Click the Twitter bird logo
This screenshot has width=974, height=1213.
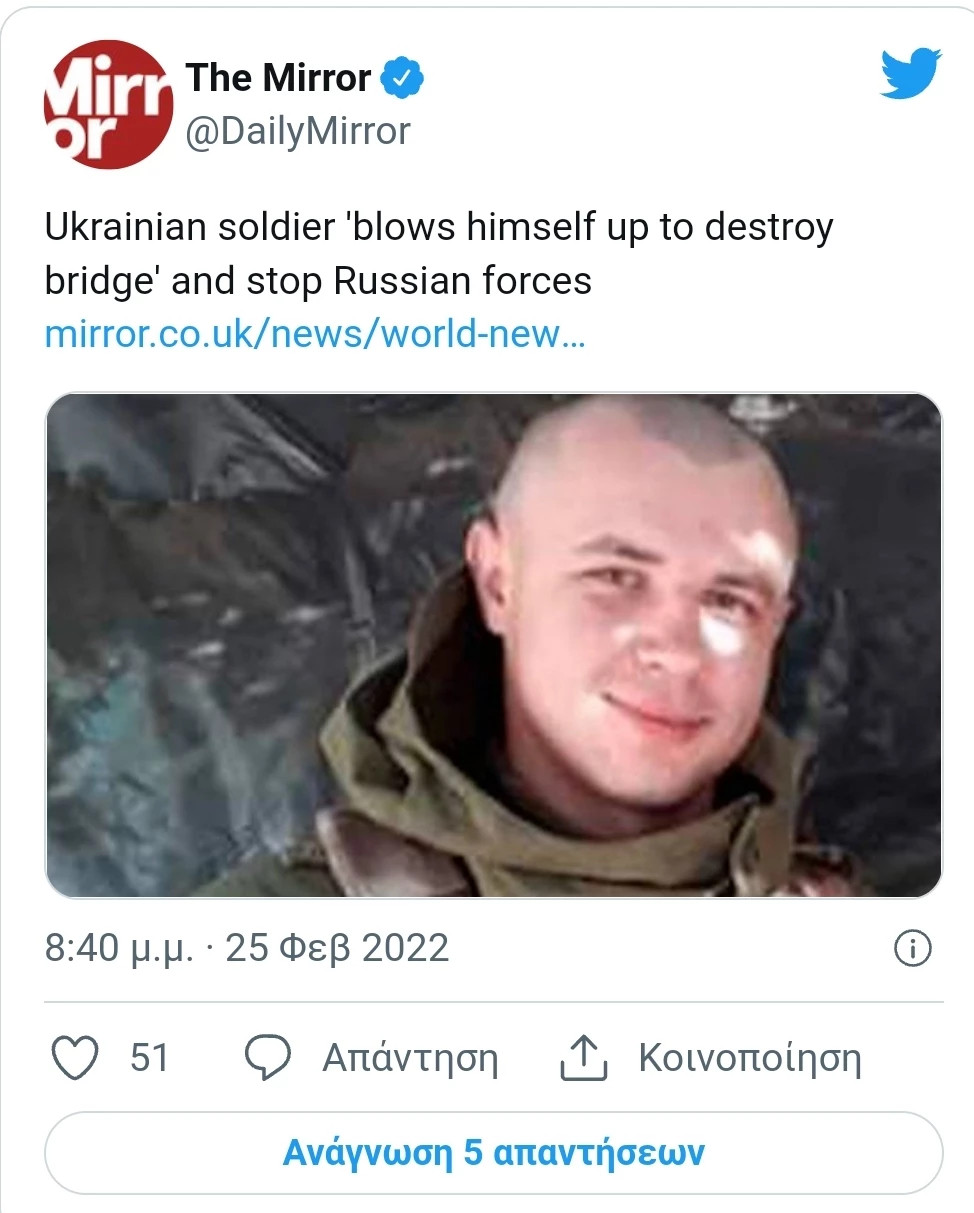pos(910,74)
